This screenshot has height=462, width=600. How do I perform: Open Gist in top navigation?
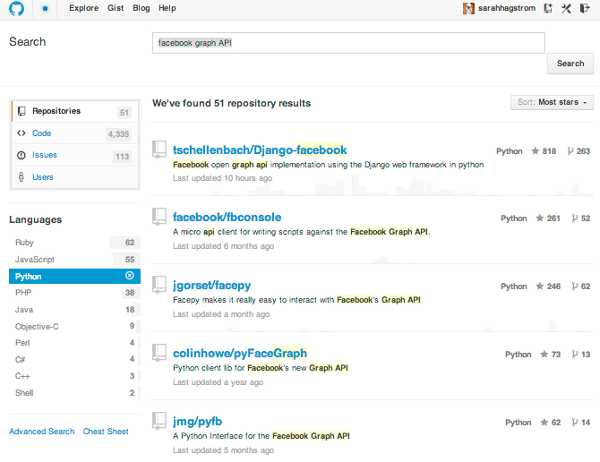(x=116, y=8)
